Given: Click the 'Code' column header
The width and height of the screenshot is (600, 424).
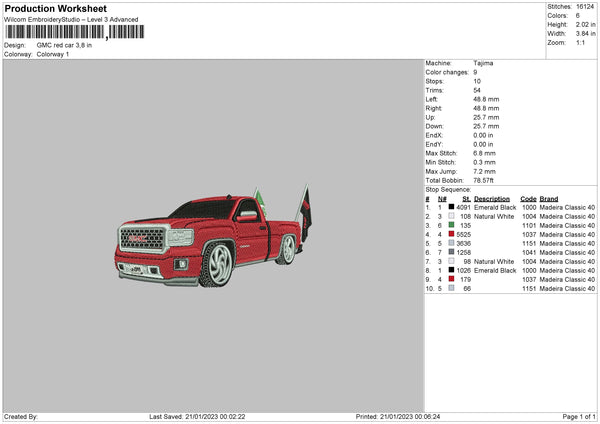Looking at the screenshot, I should [528, 199].
